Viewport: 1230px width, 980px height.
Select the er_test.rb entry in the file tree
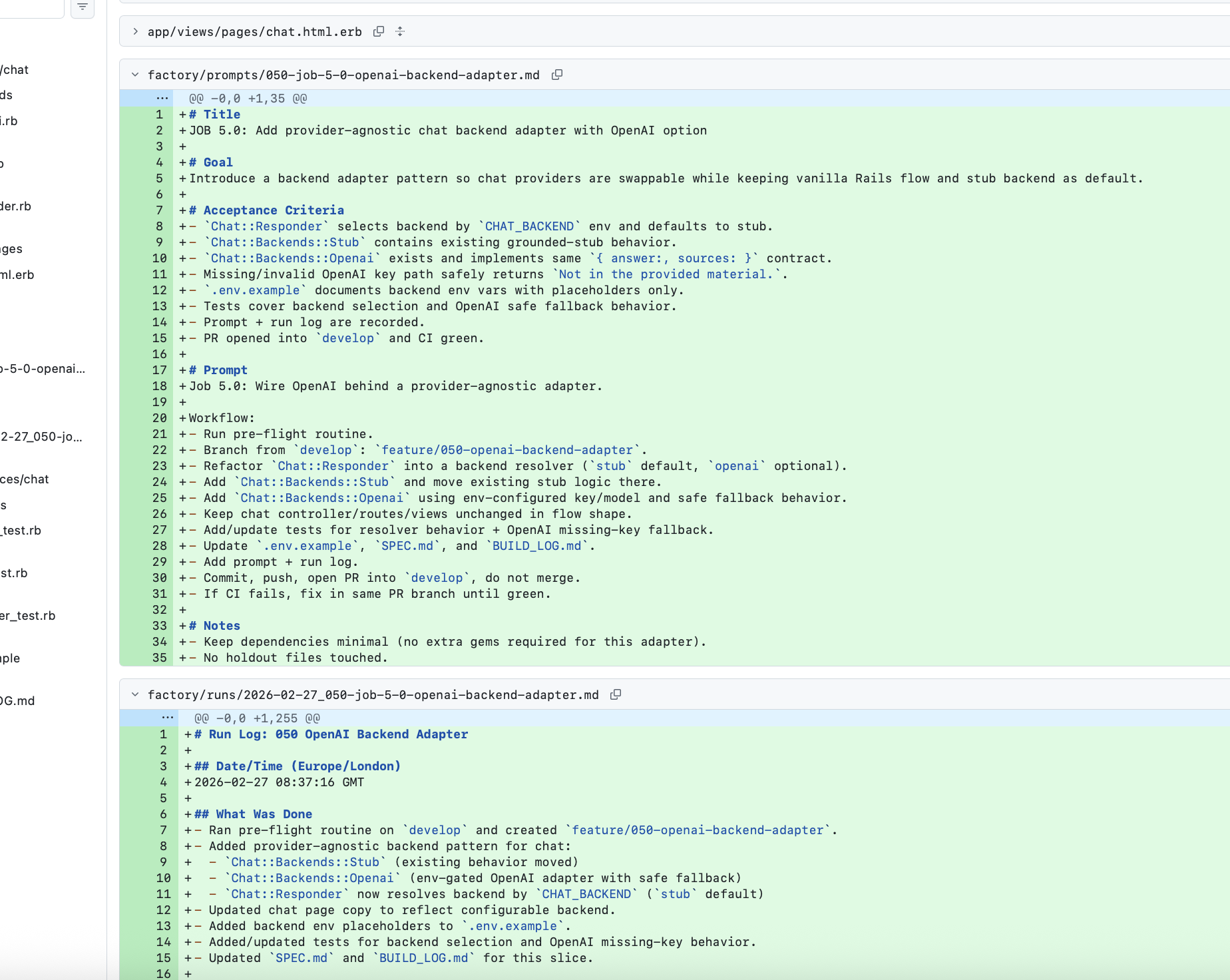[28, 615]
